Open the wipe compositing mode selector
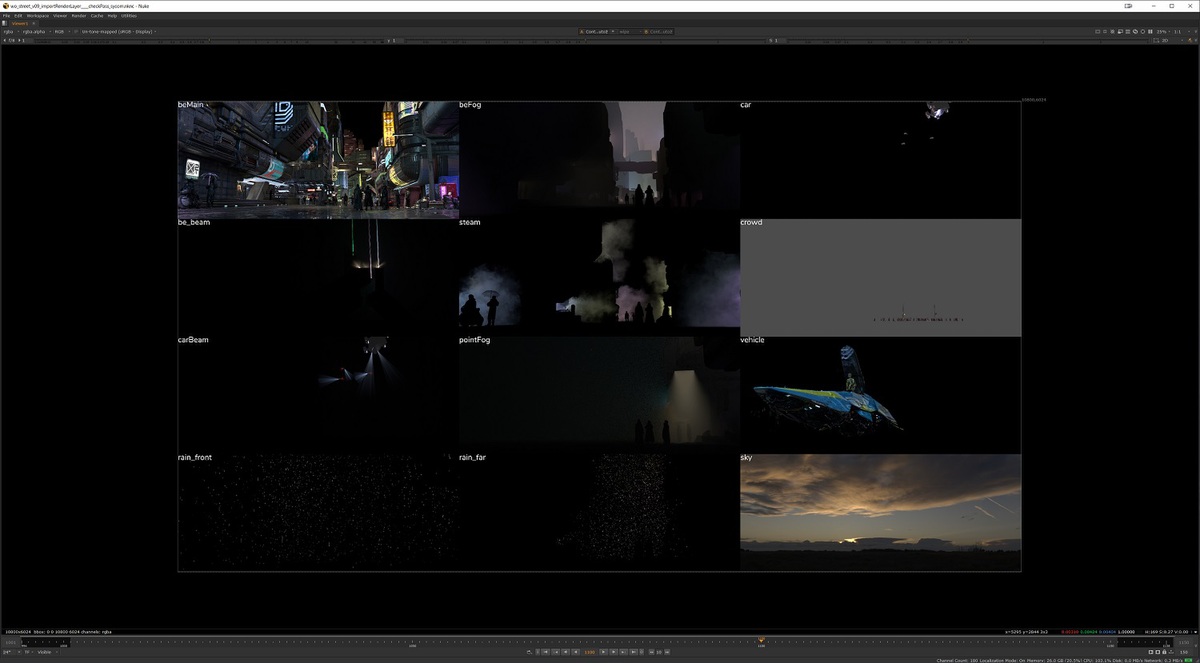Screen dimensions: 1200x663 click(627, 31)
